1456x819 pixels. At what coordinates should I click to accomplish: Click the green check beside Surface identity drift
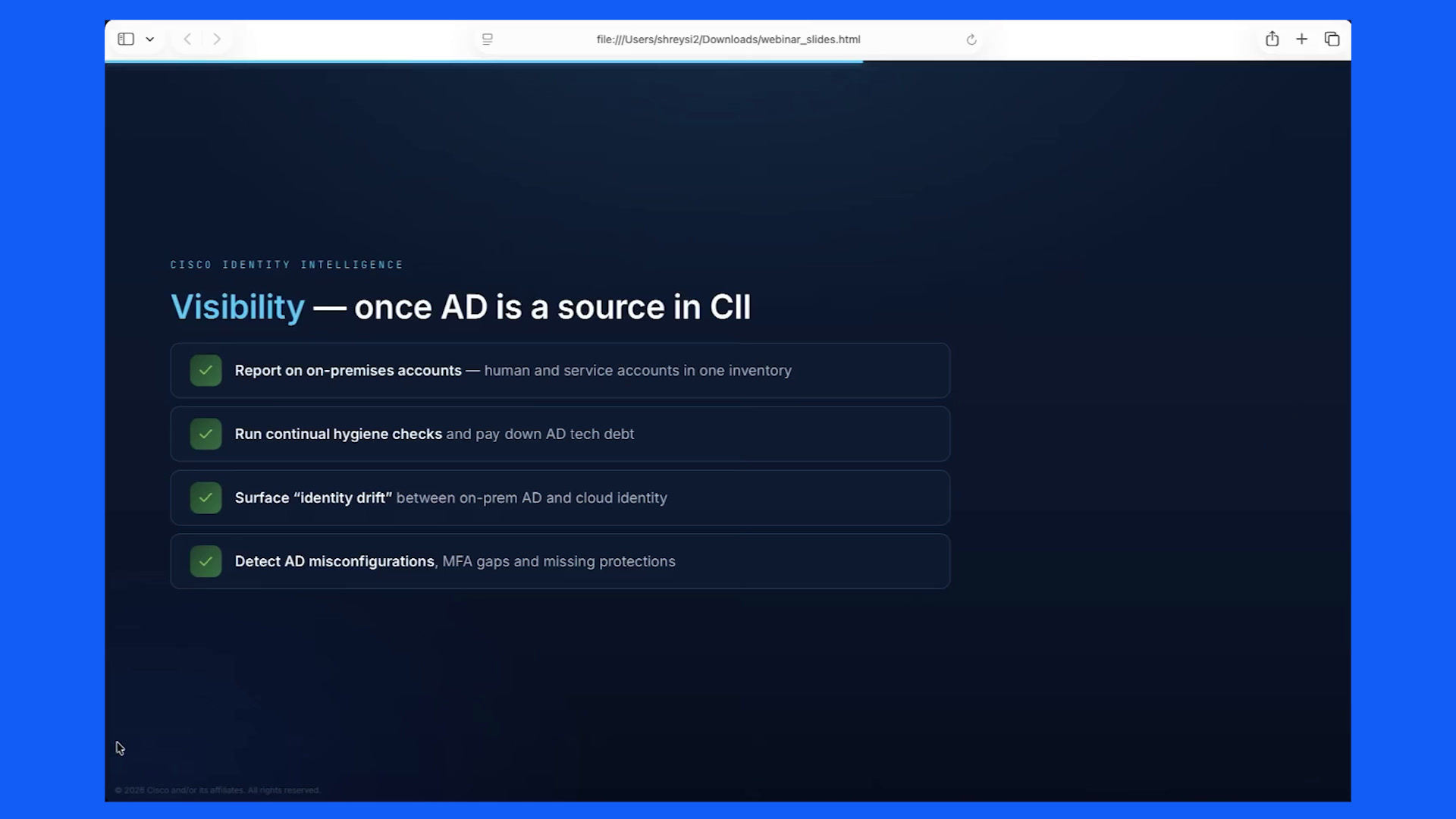tap(206, 497)
